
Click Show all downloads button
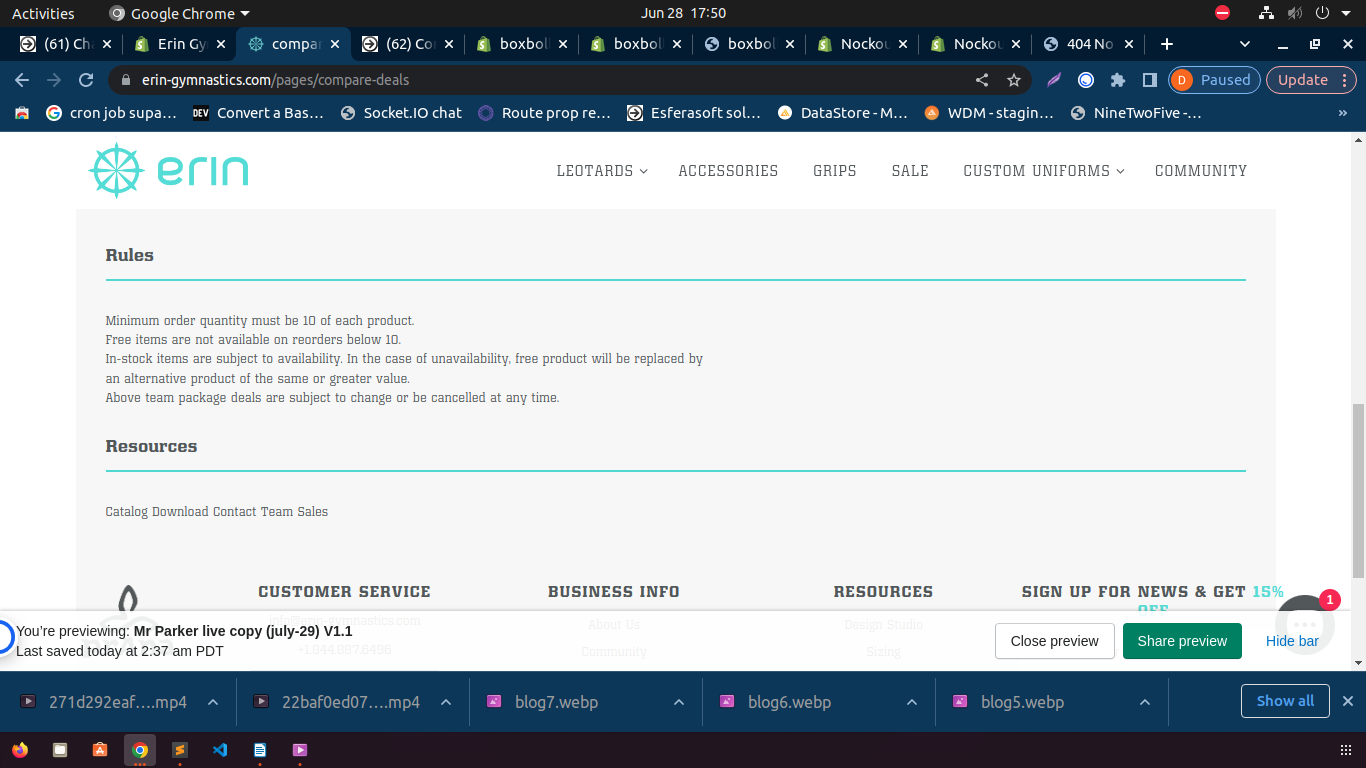(x=1285, y=701)
